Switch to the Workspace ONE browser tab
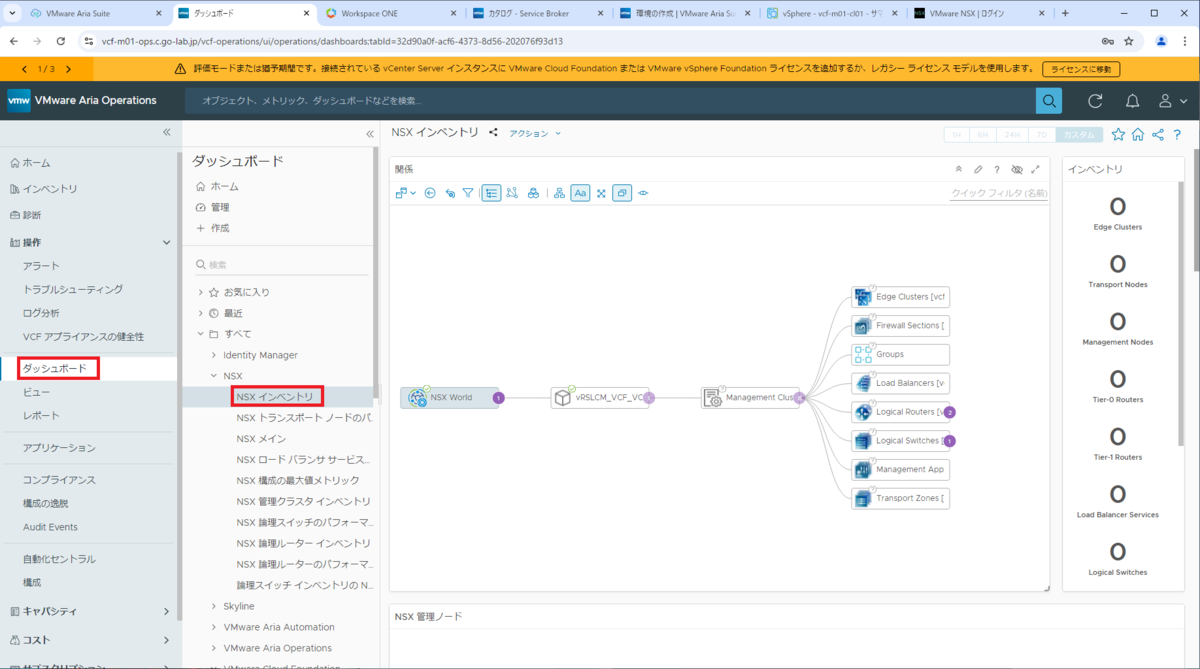 coord(388,13)
